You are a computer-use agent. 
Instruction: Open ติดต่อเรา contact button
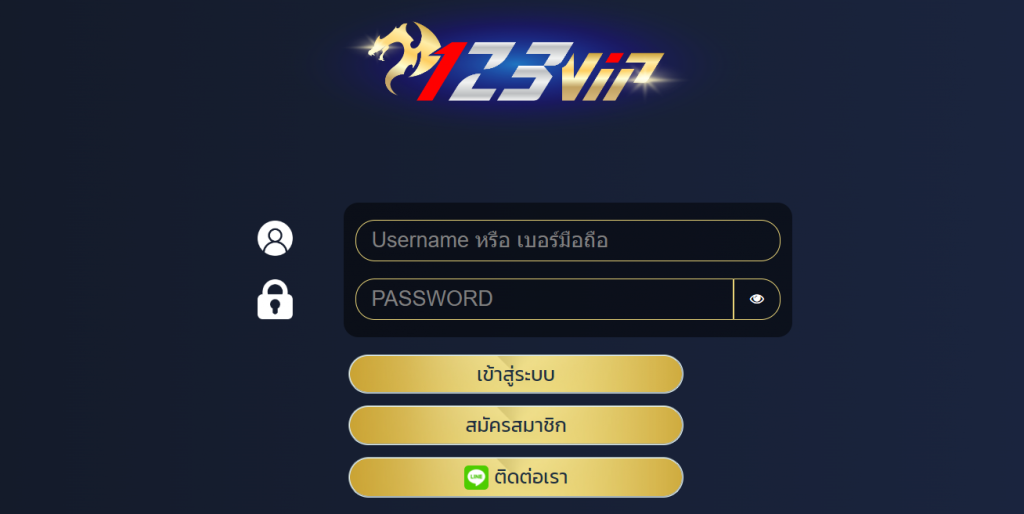[x=516, y=477]
